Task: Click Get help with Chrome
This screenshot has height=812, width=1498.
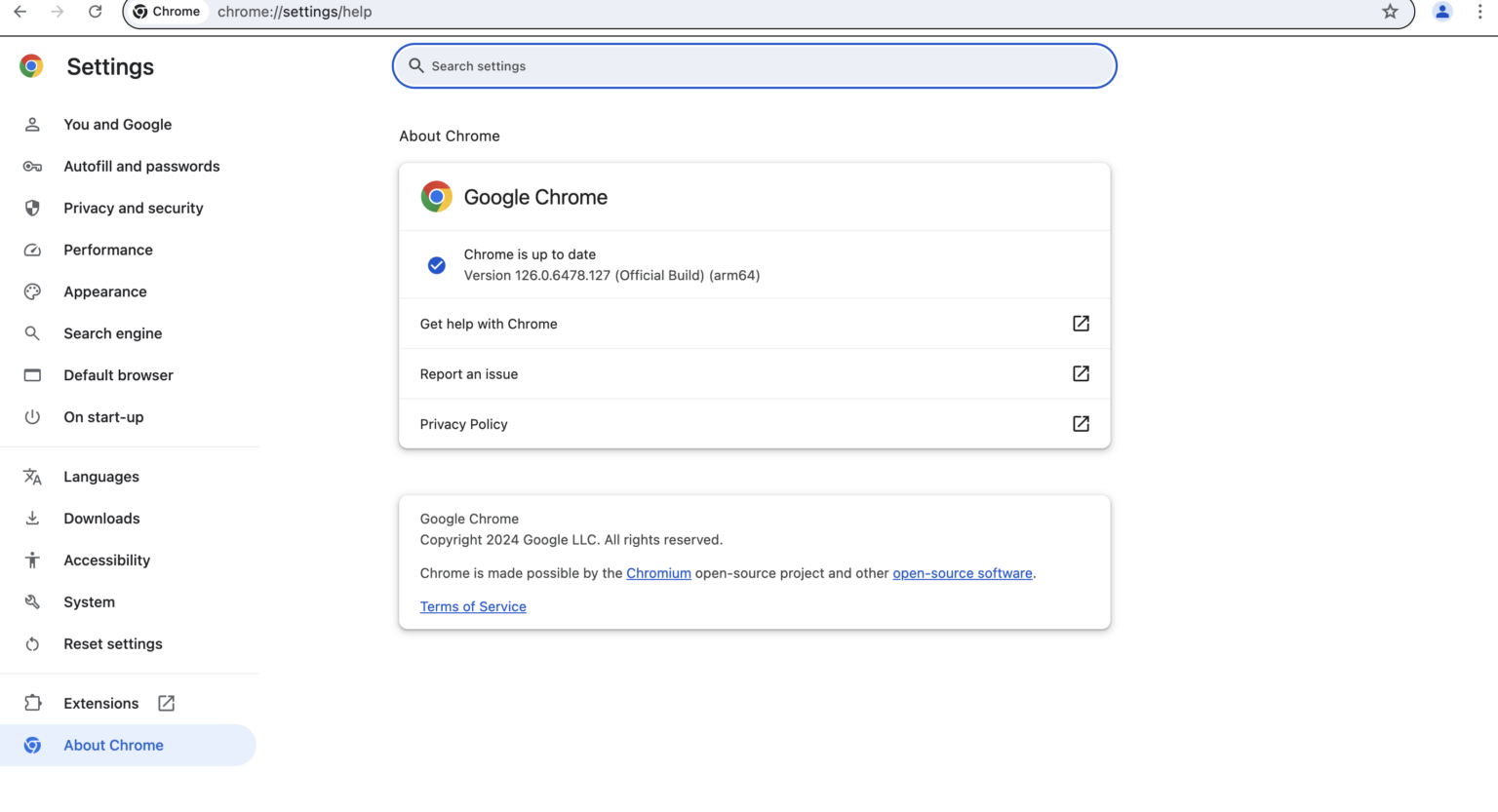Action: (x=489, y=324)
